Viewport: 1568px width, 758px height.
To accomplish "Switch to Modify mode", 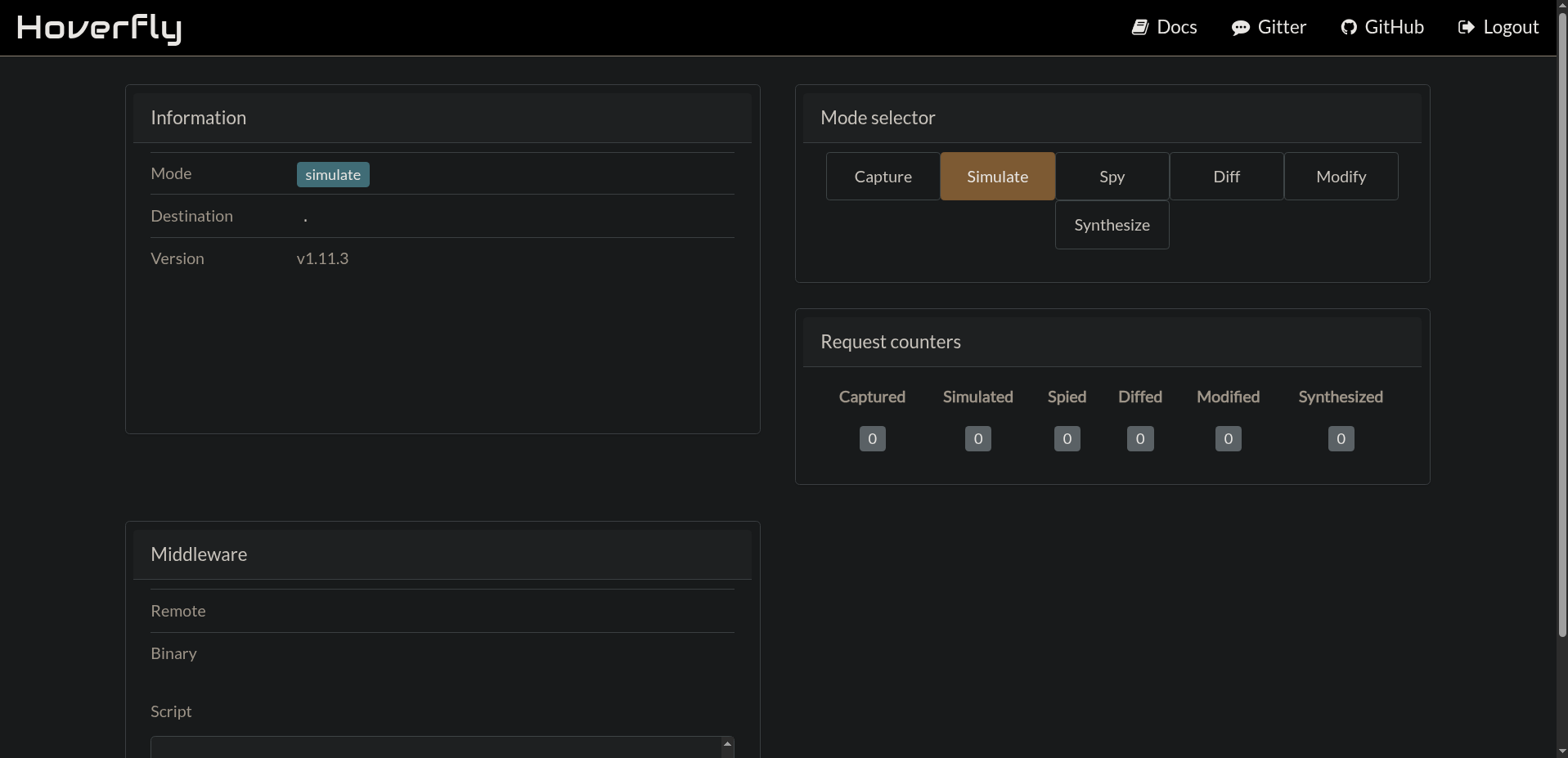I will point(1341,177).
